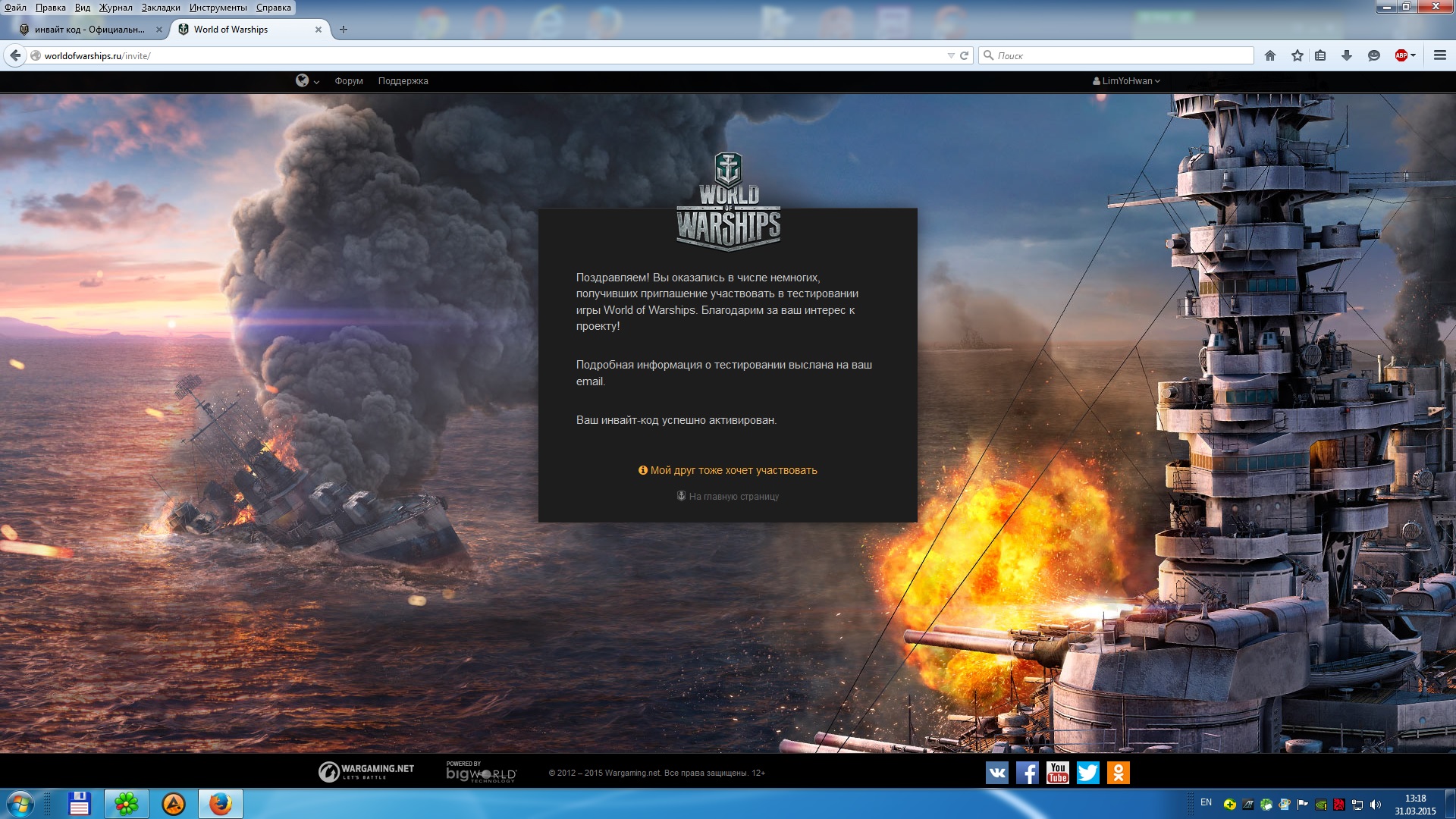Open the Закладки menu
Screen dimensions: 1456x819
tap(161, 8)
